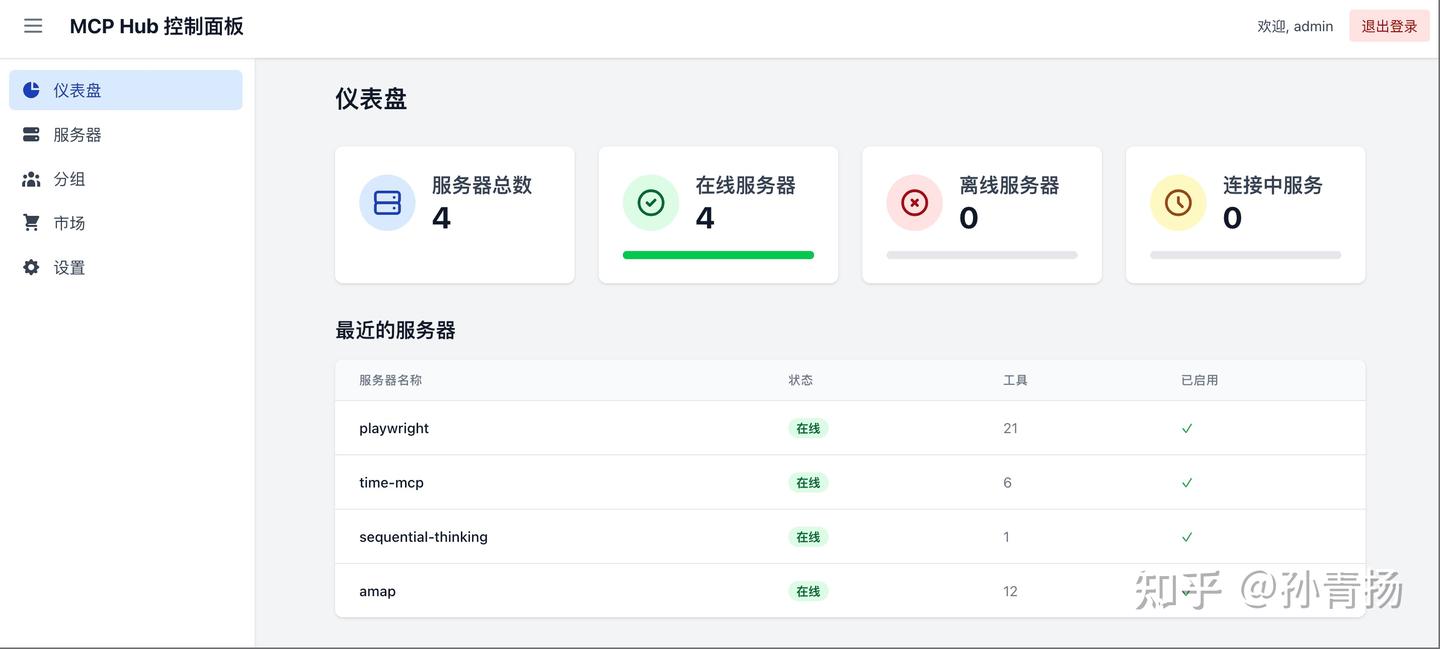Navigate to the 市场 section
The image size is (1440, 649).
click(x=69, y=222)
